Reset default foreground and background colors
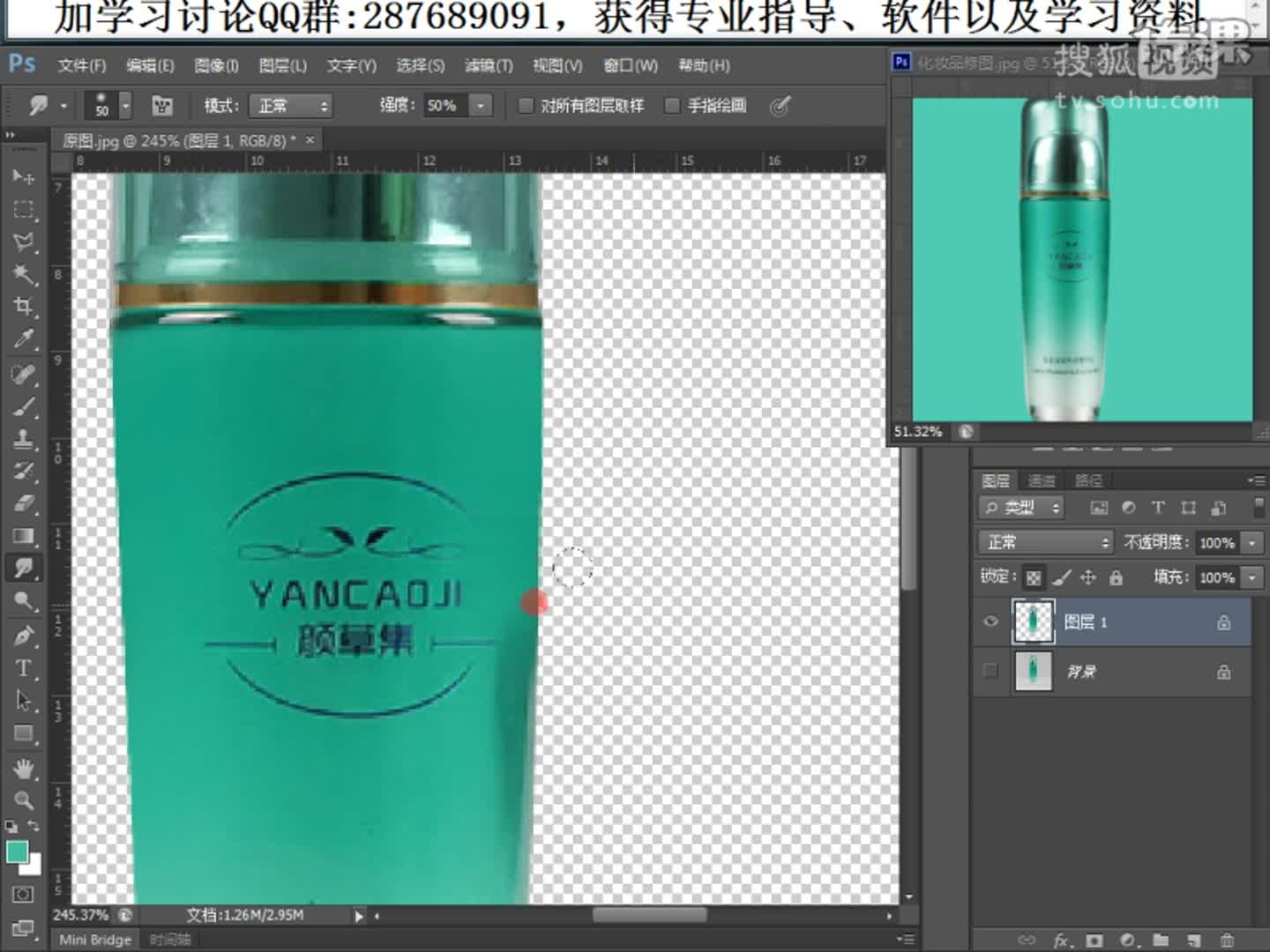The image size is (1270, 952). click(x=11, y=827)
